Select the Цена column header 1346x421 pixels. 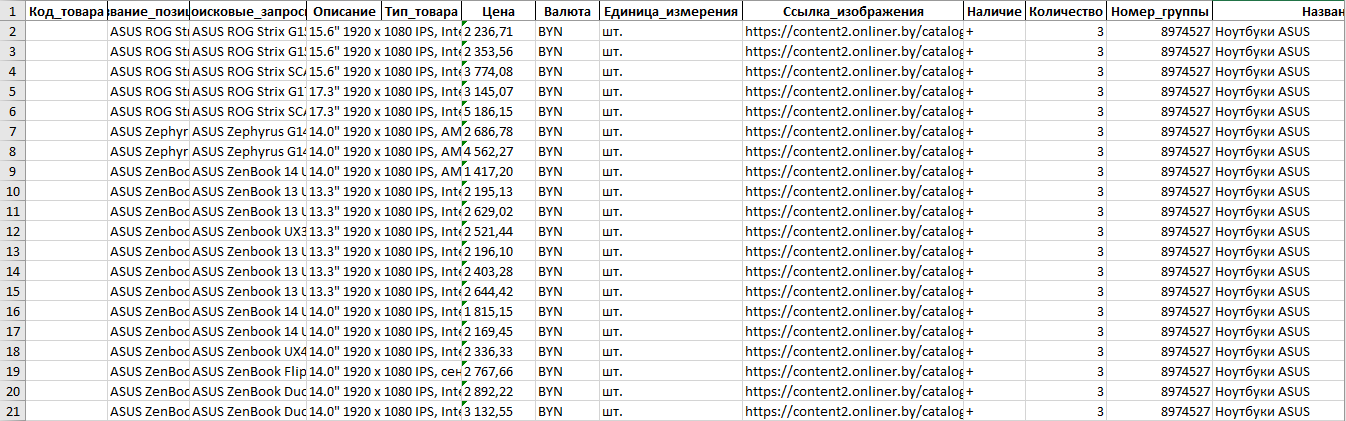[x=499, y=12]
